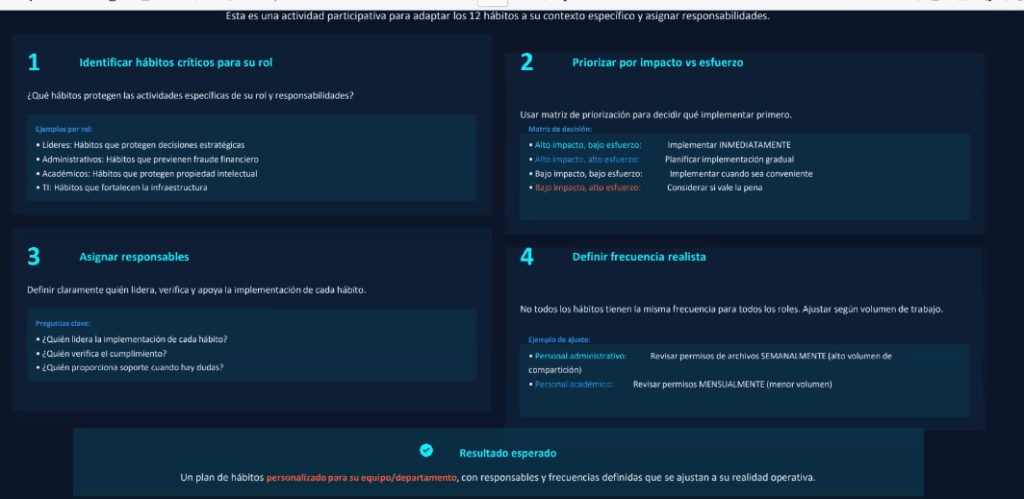Click the bullet TI: Hábitos que fortalecen la infraestructura
Screen dimensions: 1024x499
124,187
